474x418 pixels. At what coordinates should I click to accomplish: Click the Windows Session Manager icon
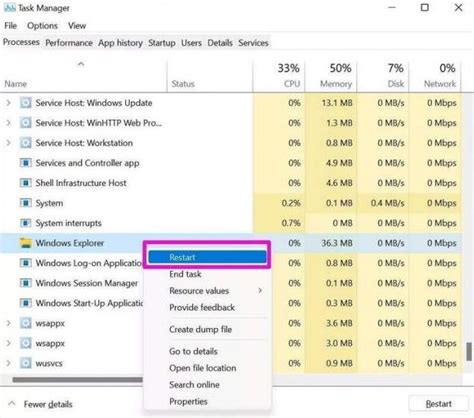pos(26,283)
